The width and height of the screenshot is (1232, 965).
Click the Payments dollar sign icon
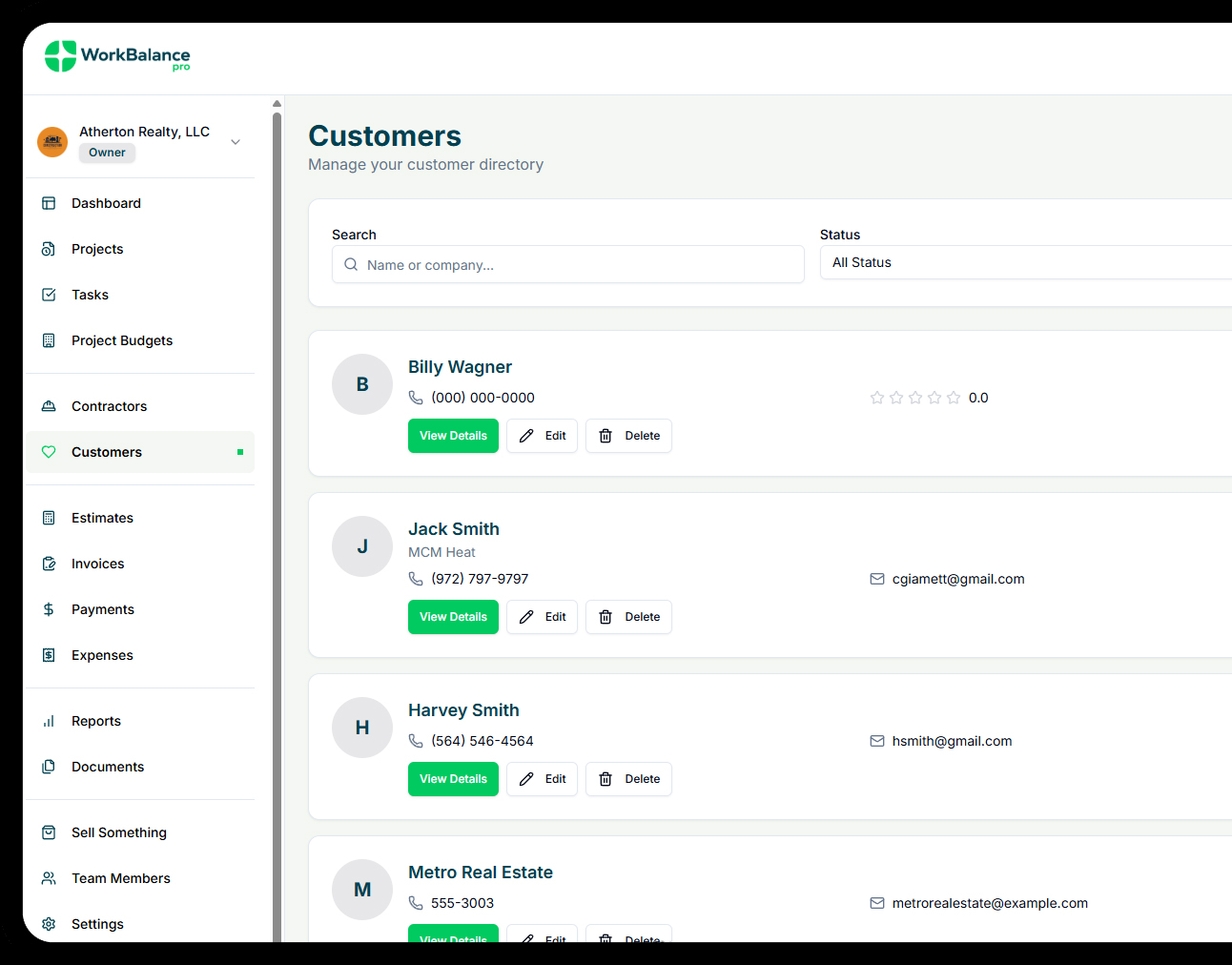(x=49, y=609)
